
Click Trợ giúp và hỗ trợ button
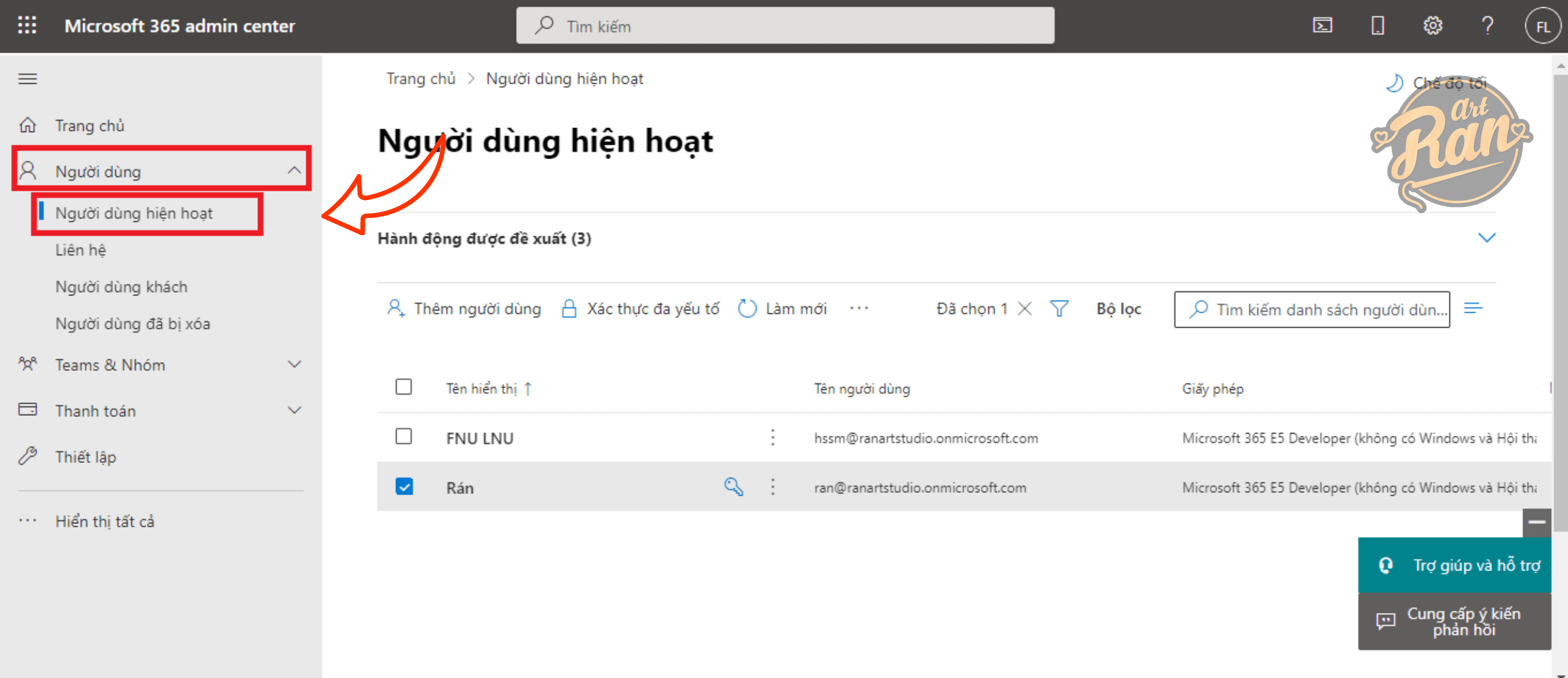coord(1454,565)
